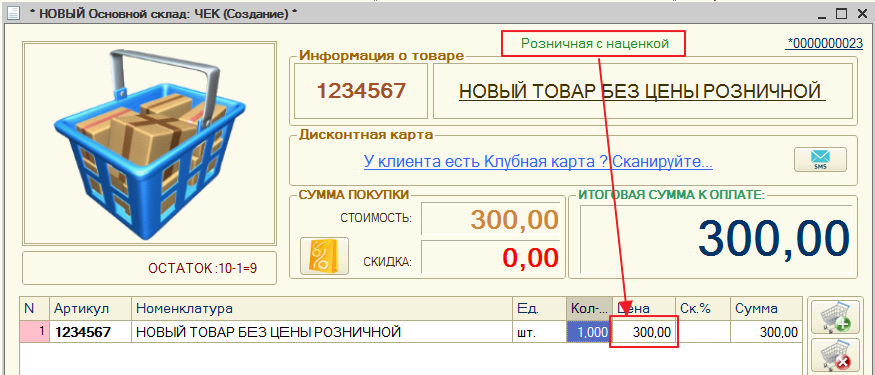Image resolution: width=875 pixels, height=375 pixels.
Task: Add item with green plus cart icon
Action: point(835,318)
